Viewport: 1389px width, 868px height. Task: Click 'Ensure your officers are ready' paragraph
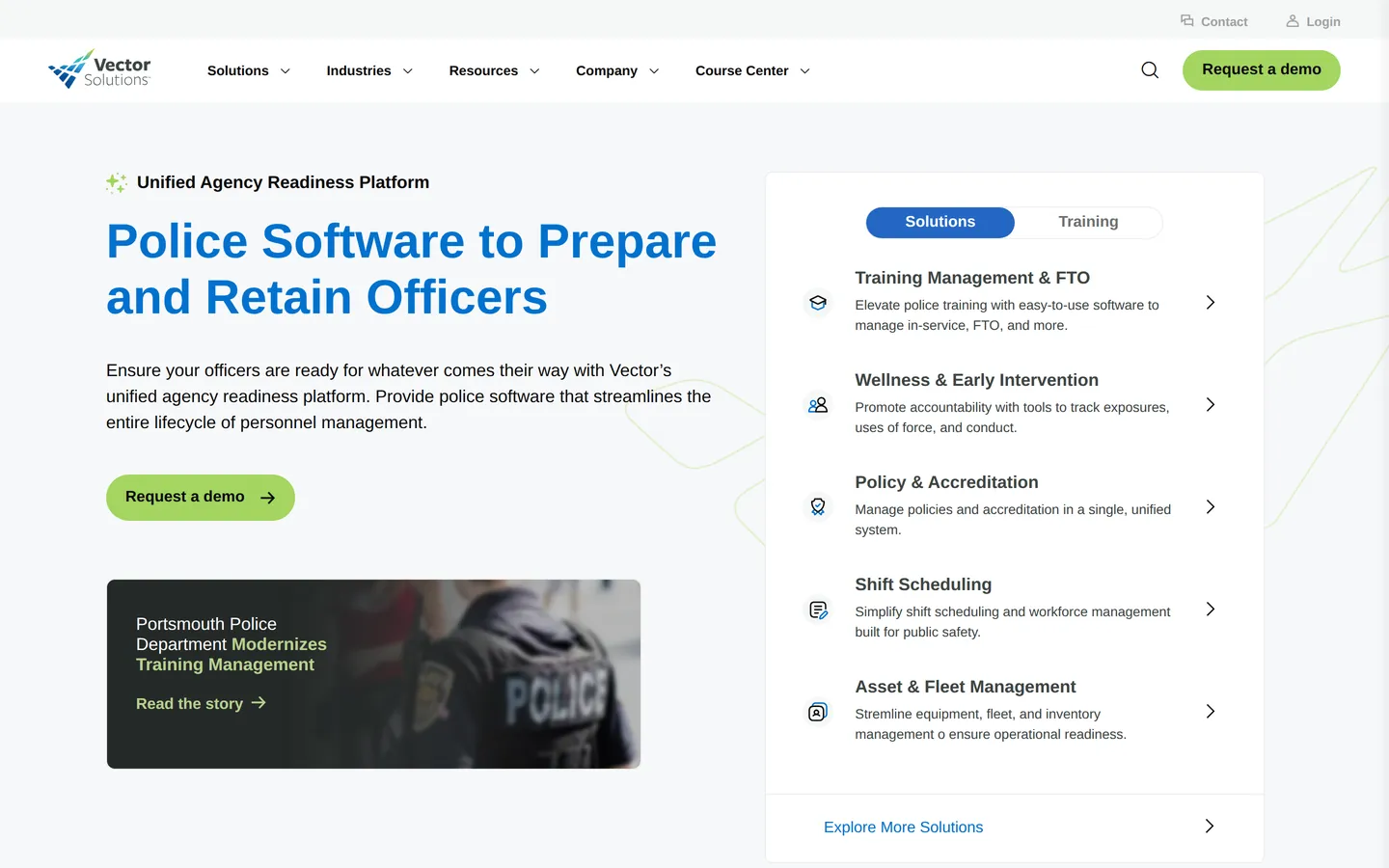click(x=409, y=396)
